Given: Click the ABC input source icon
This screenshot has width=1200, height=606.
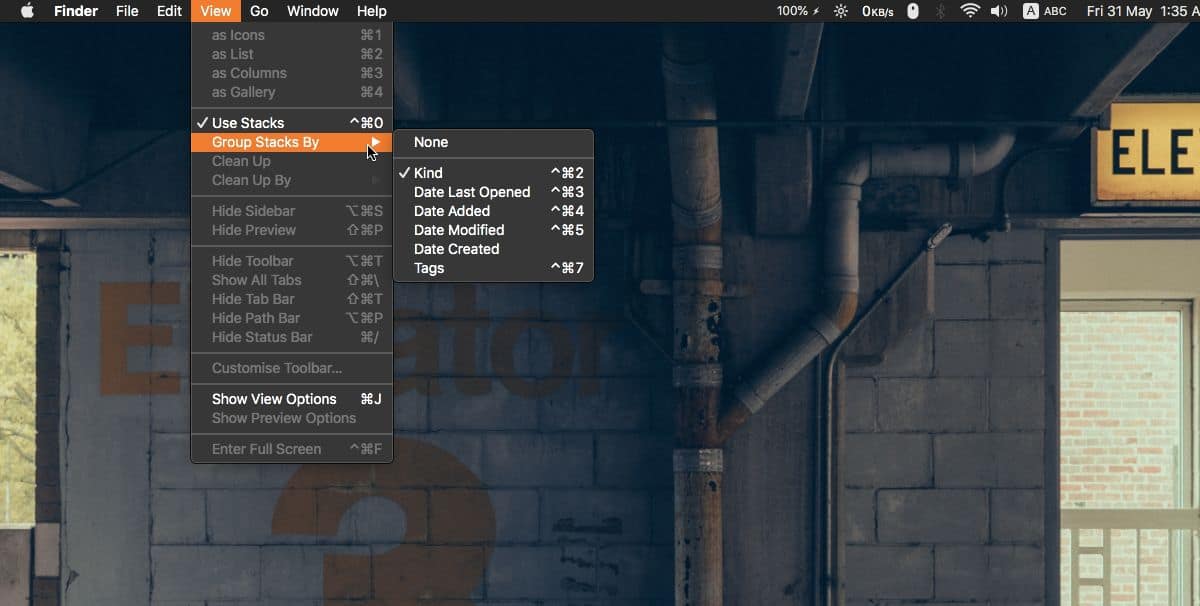Looking at the screenshot, I should (x=1045, y=11).
